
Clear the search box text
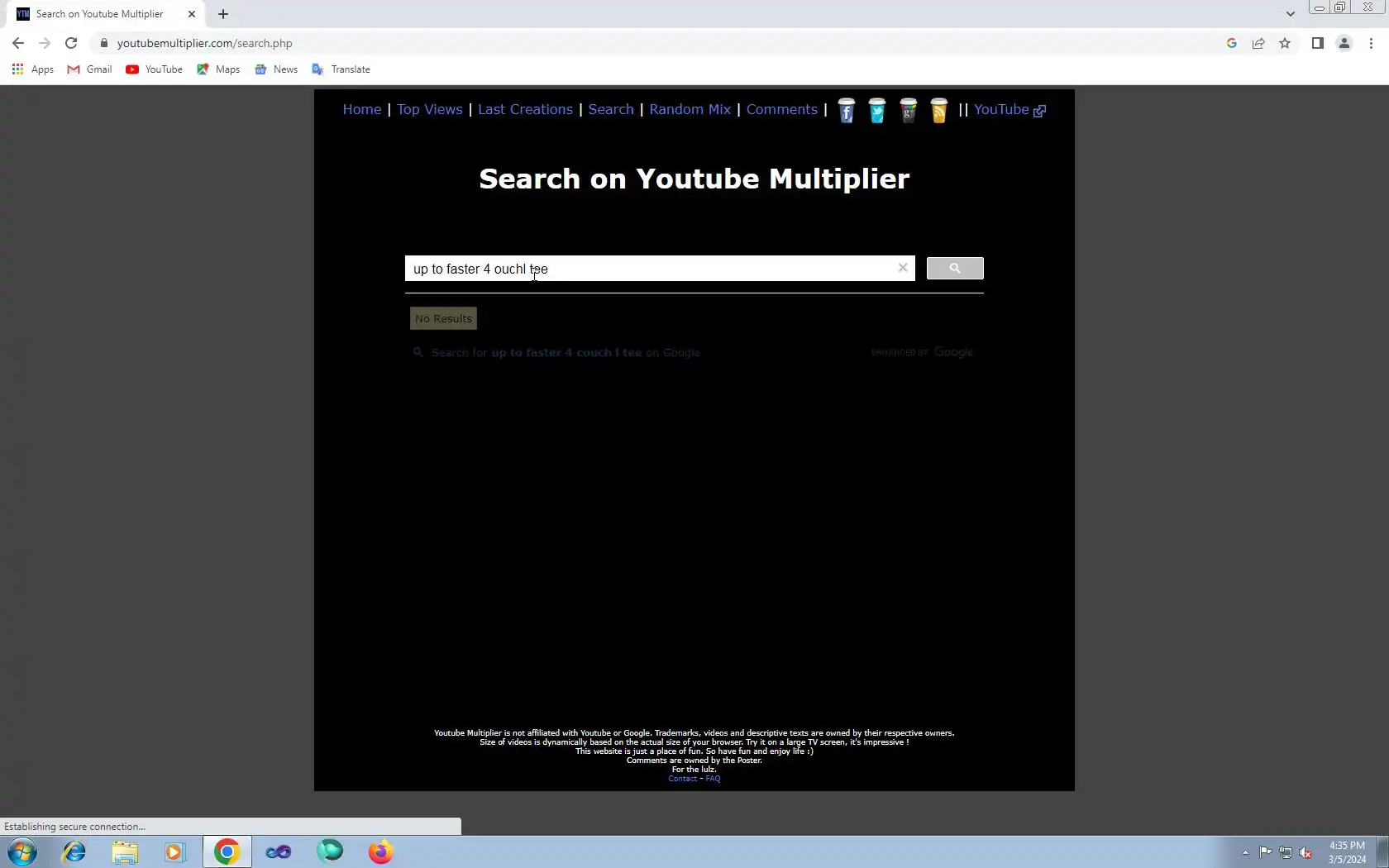click(x=903, y=268)
